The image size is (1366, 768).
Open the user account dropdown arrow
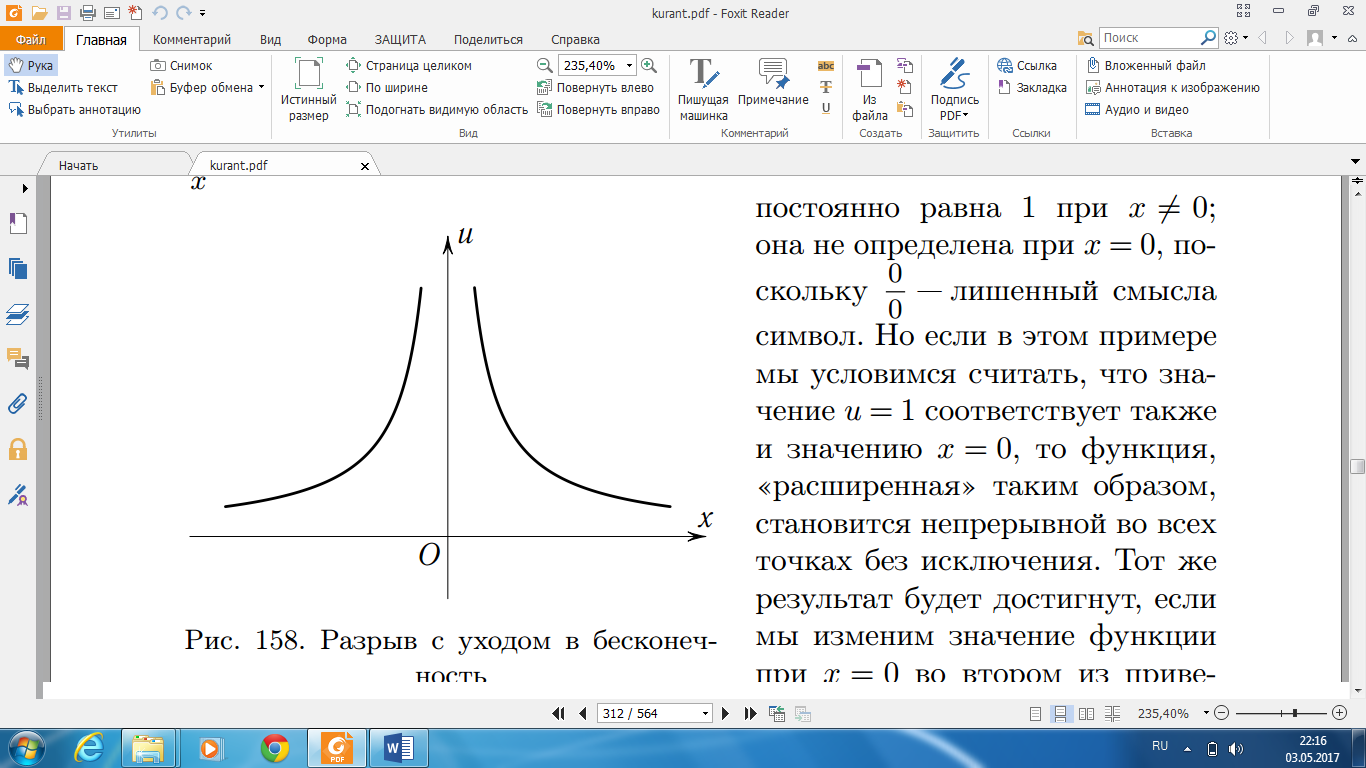click(x=1335, y=37)
